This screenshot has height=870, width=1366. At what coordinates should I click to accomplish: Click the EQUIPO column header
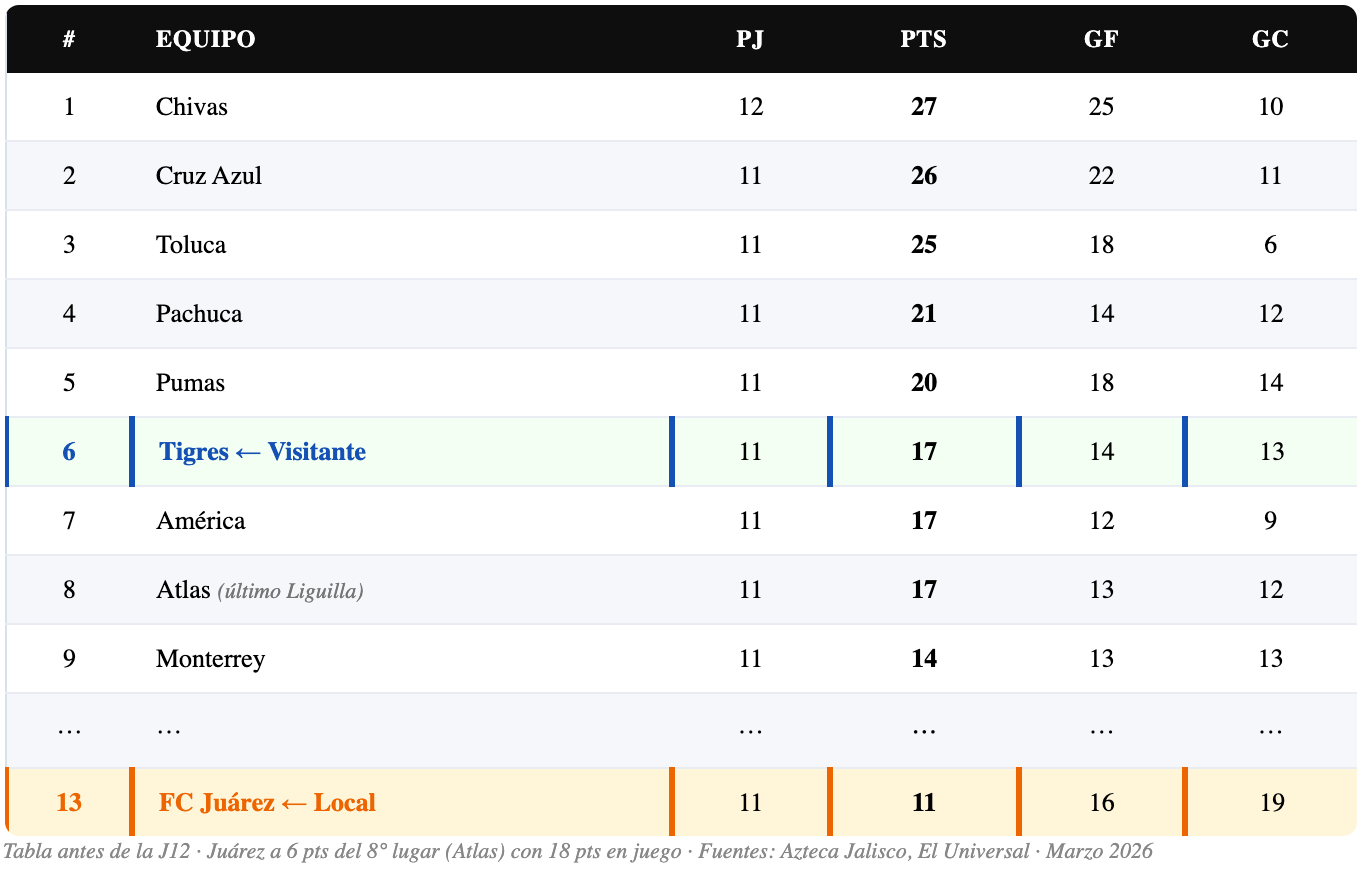205,39
